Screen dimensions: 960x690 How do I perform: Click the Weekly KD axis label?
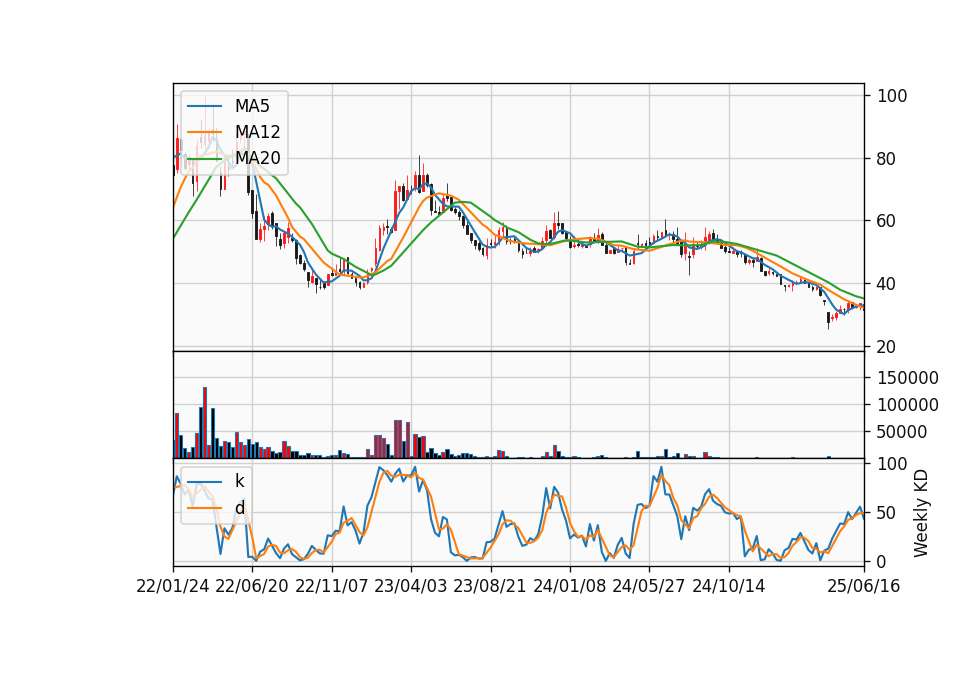[x=921, y=514]
